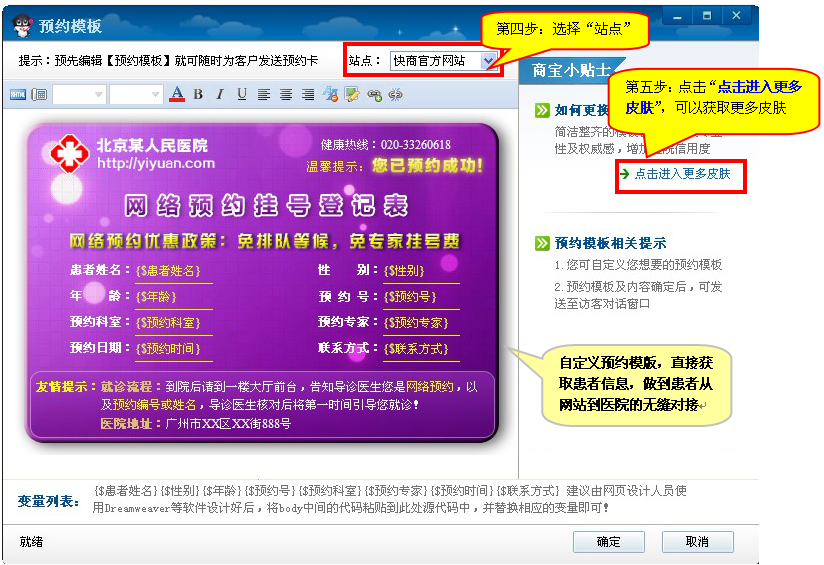The width and height of the screenshot is (824, 565).
Task: Center align the text
Action: (x=286, y=95)
